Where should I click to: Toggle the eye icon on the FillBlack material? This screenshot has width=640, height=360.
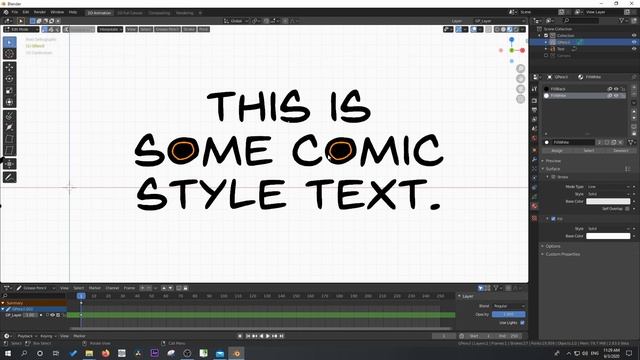click(x=616, y=89)
